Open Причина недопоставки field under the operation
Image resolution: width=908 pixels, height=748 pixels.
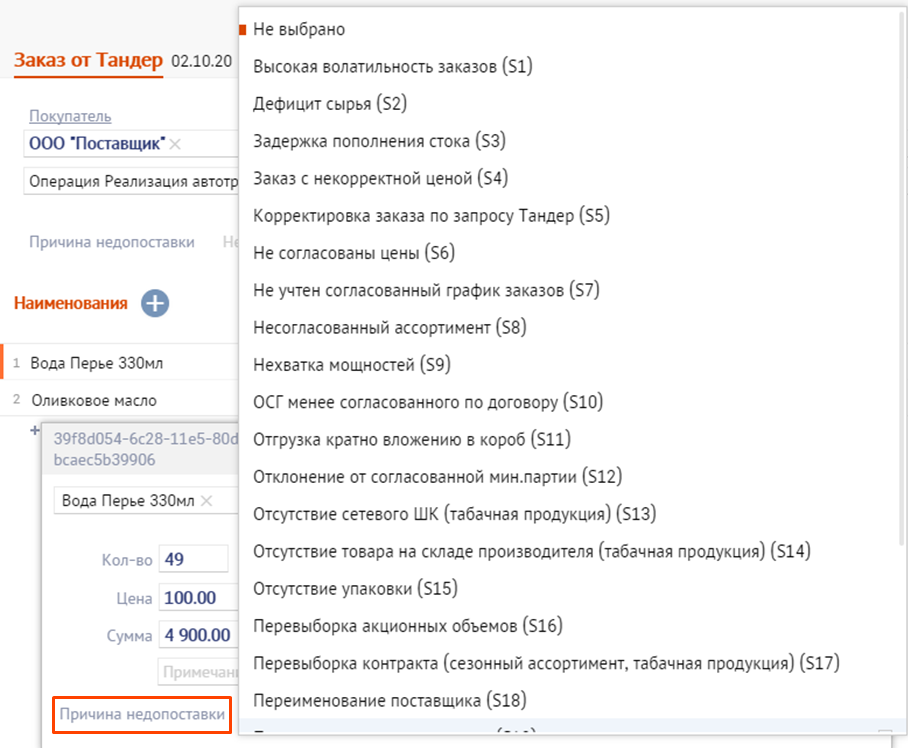112,242
